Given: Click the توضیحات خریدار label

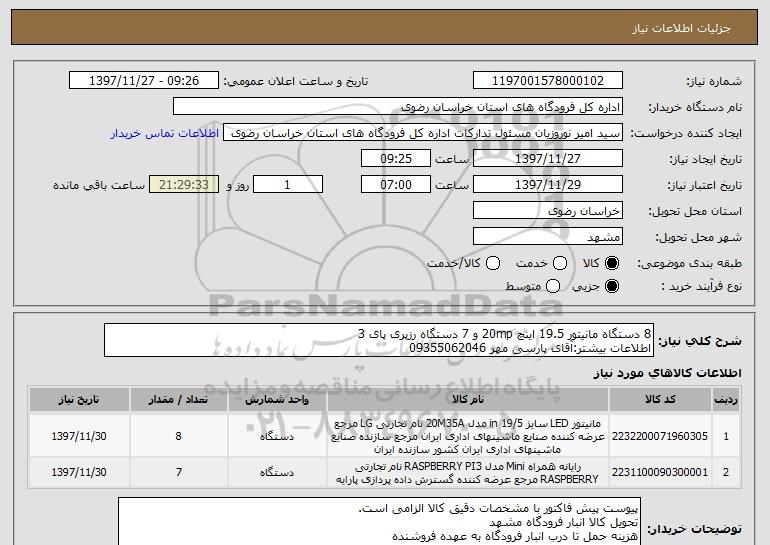Looking at the screenshot, I should point(694,529).
